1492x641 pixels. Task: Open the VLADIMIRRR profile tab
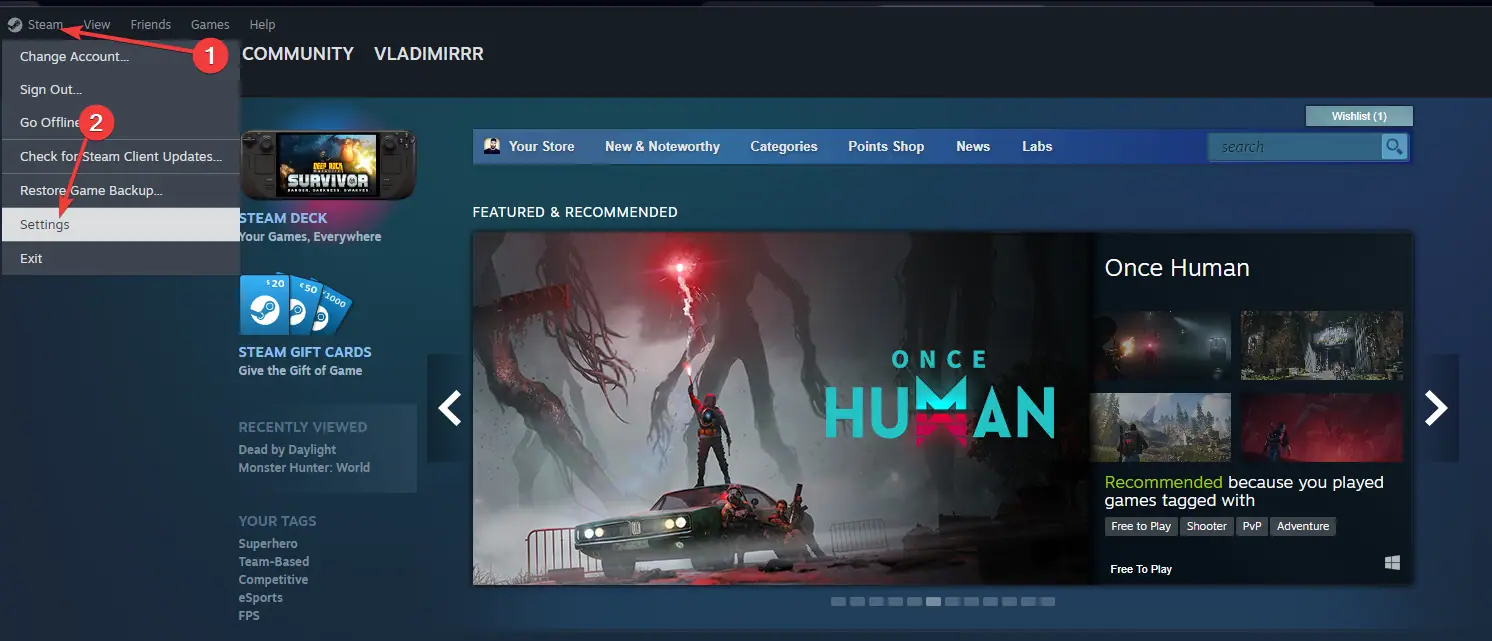(429, 54)
